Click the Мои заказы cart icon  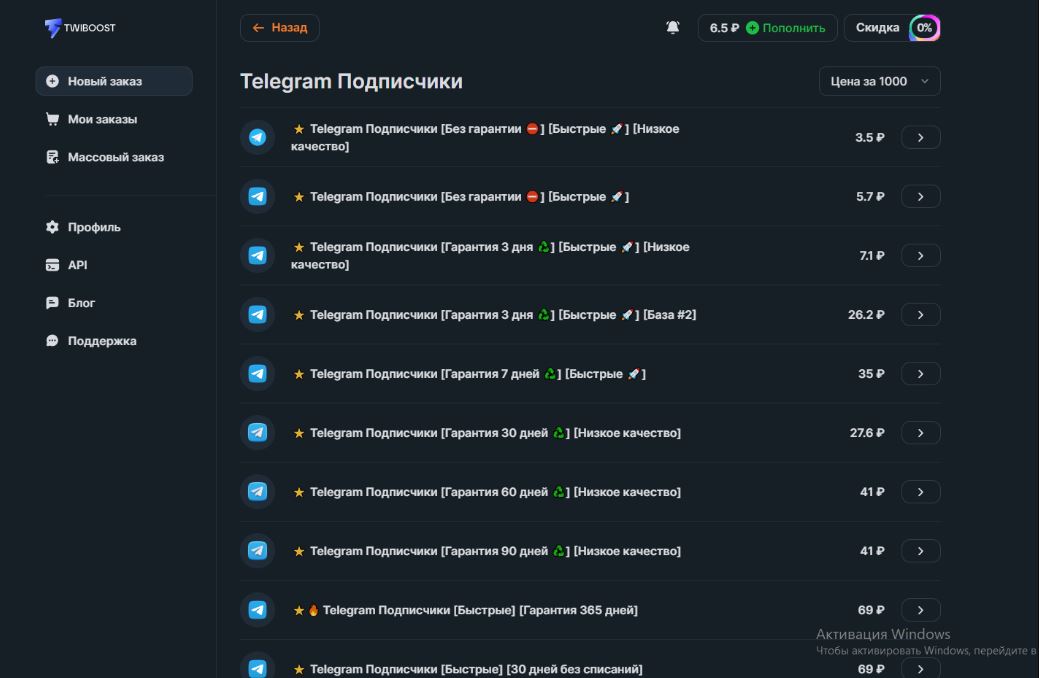pos(52,119)
